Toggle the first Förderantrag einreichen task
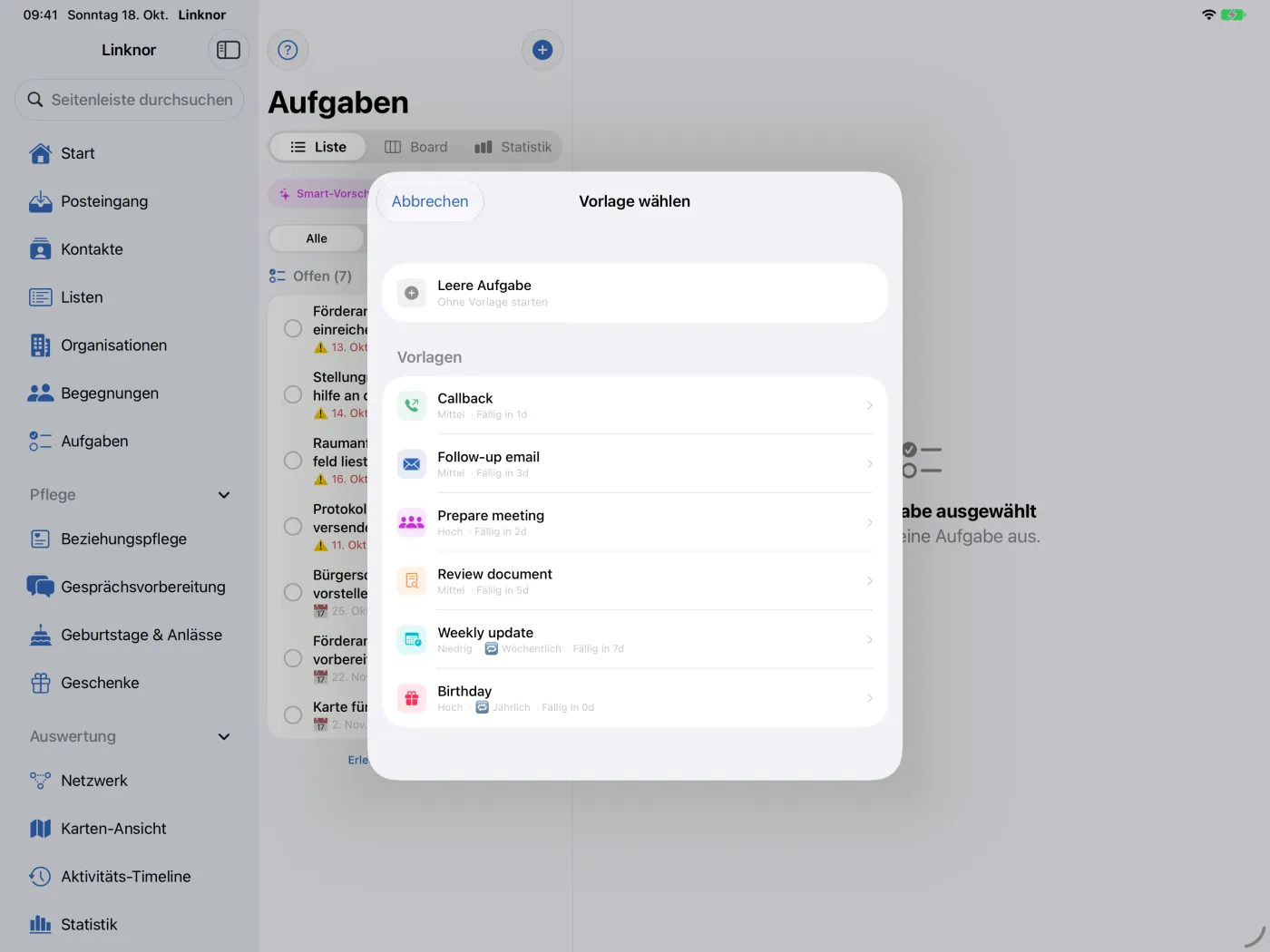Viewport: 1270px width, 952px height. click(293, 328)
